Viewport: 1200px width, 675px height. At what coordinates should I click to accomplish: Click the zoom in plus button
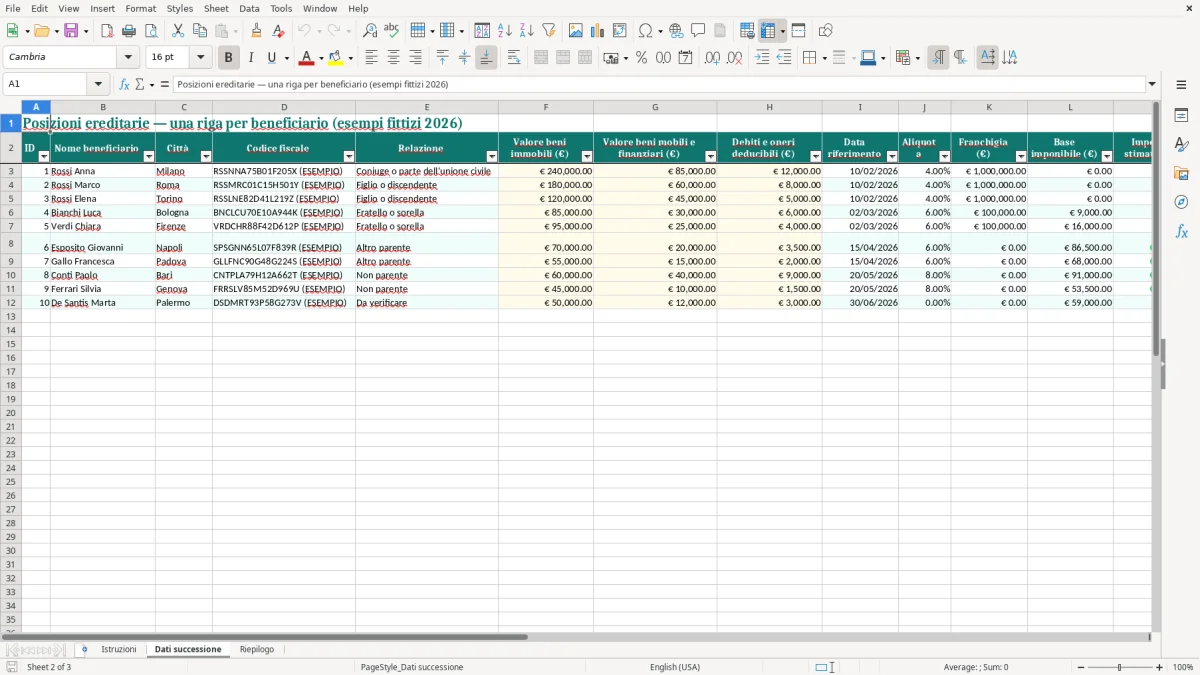pyautogui.click(x=1160, y=667)
